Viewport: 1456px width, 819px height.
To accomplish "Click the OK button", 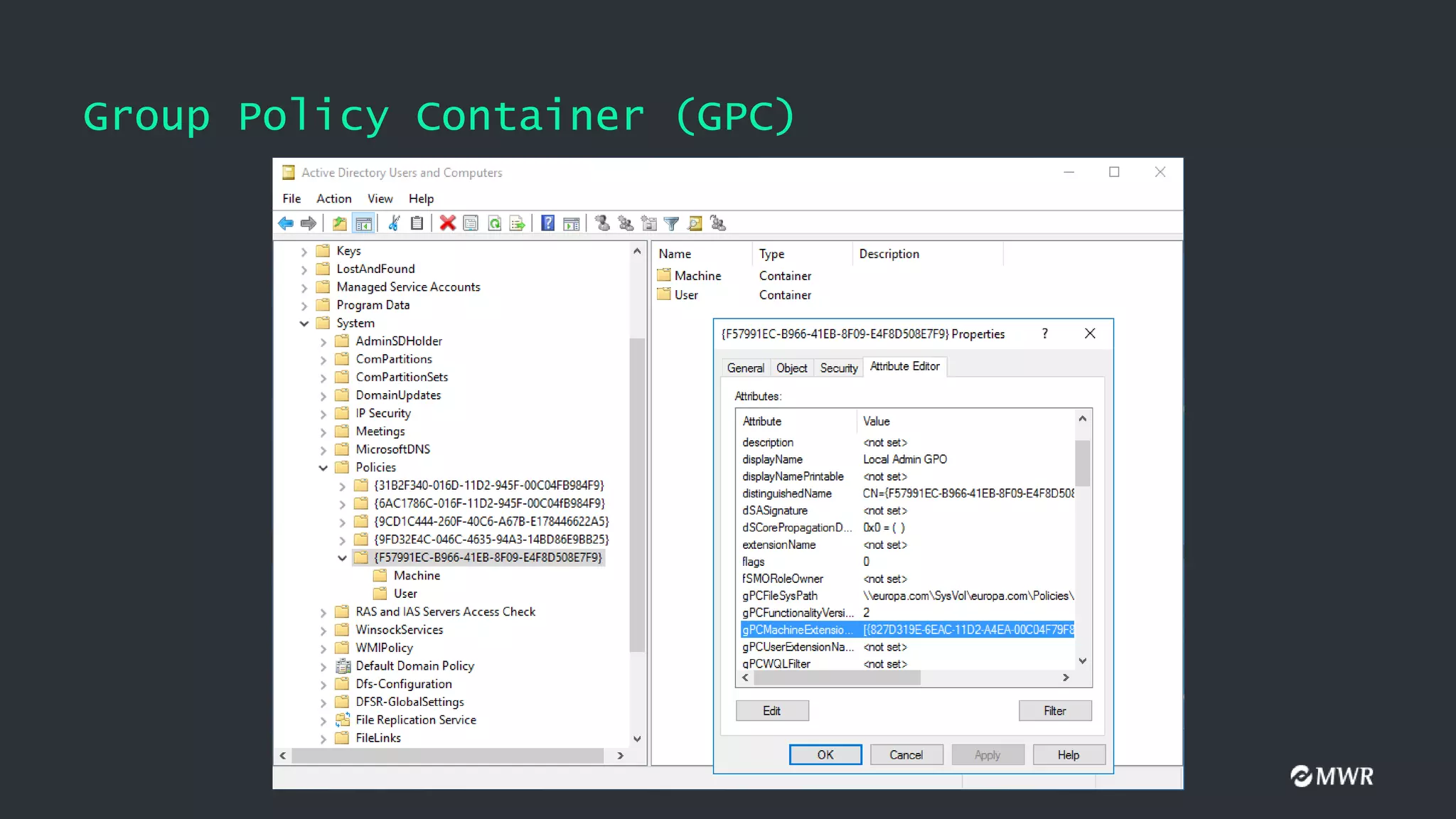I will [x=825, y=755].
